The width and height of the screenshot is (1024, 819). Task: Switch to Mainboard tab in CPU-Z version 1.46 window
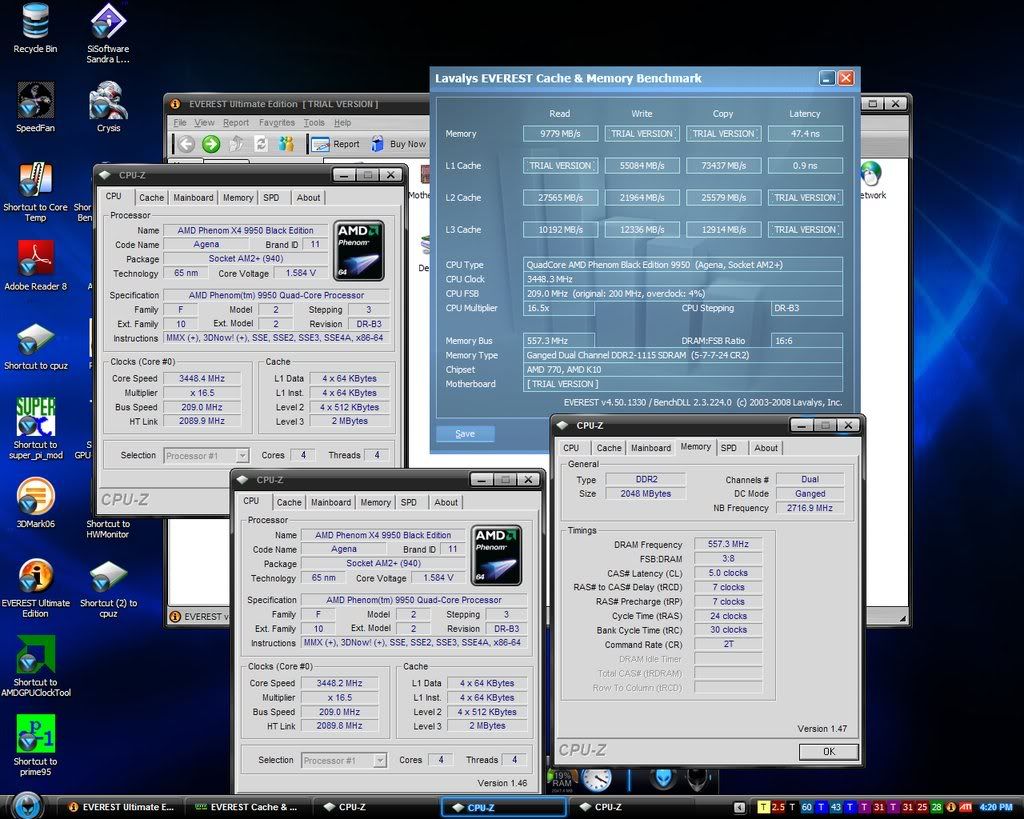tap(330, 502)
